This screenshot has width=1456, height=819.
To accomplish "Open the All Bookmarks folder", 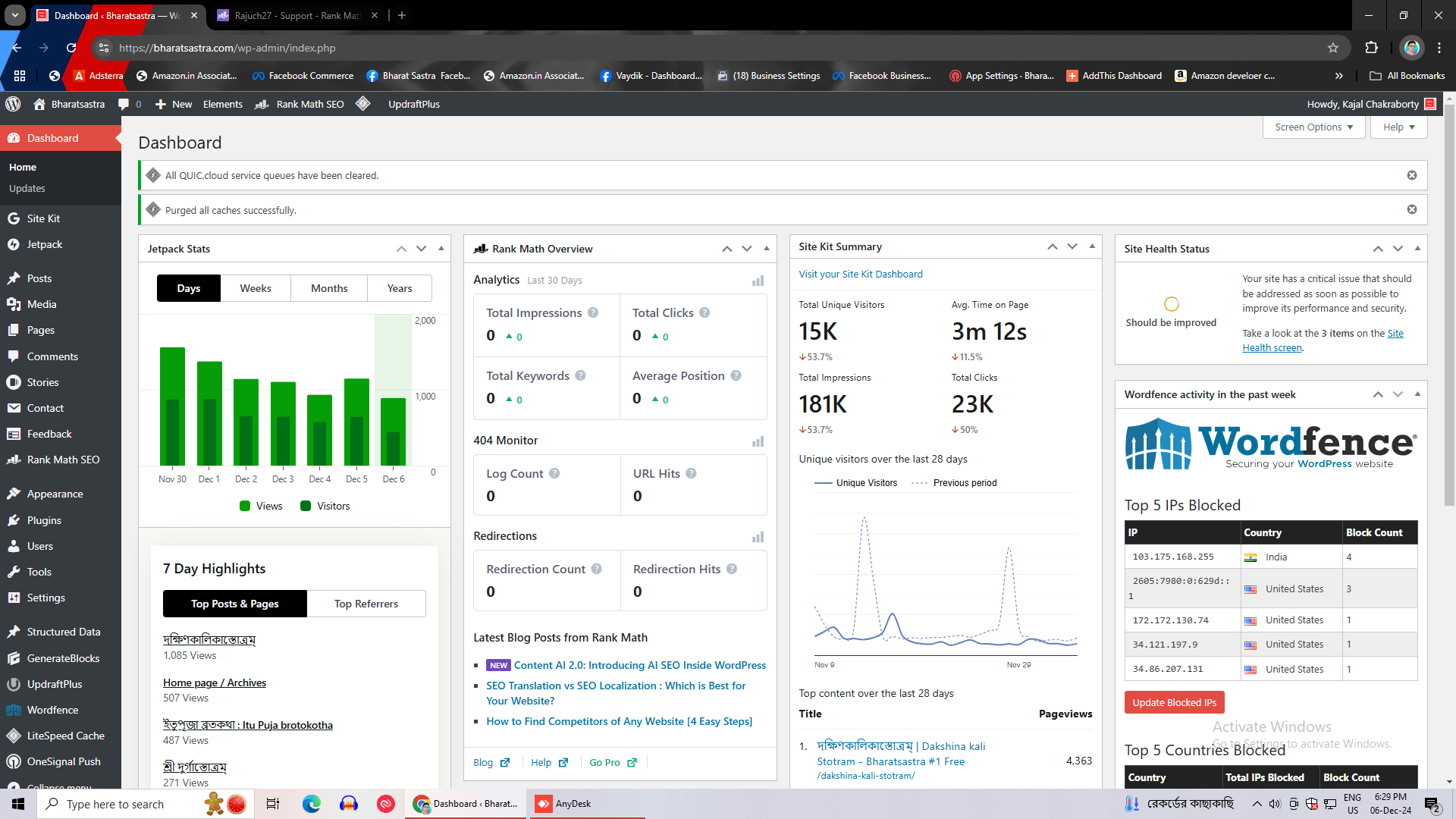I will coord(1407,76).
